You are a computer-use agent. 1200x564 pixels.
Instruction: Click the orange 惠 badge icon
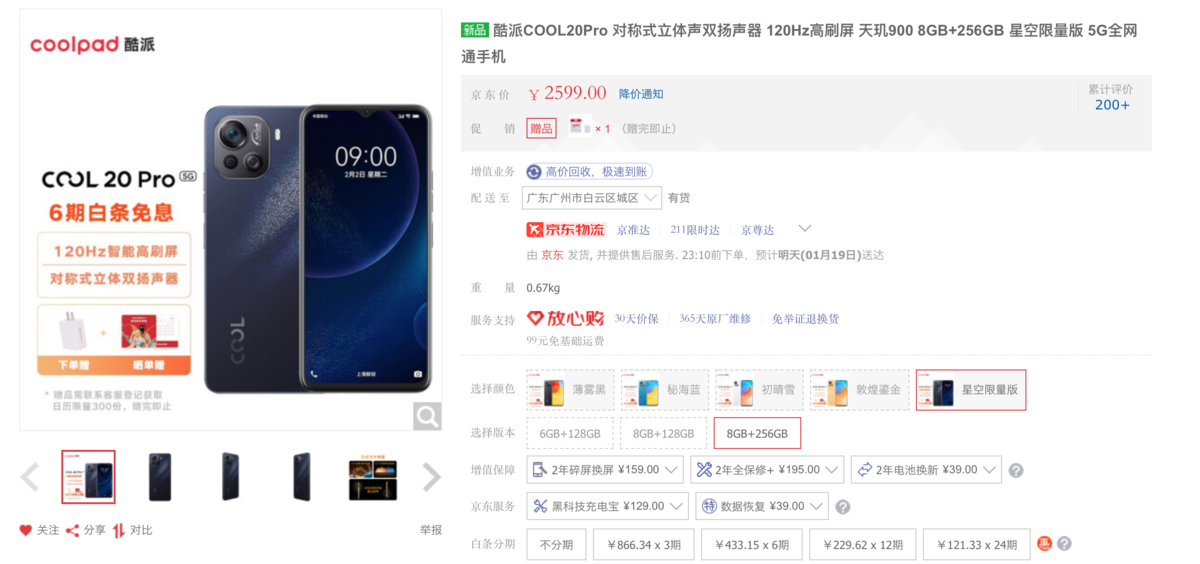1045,544
